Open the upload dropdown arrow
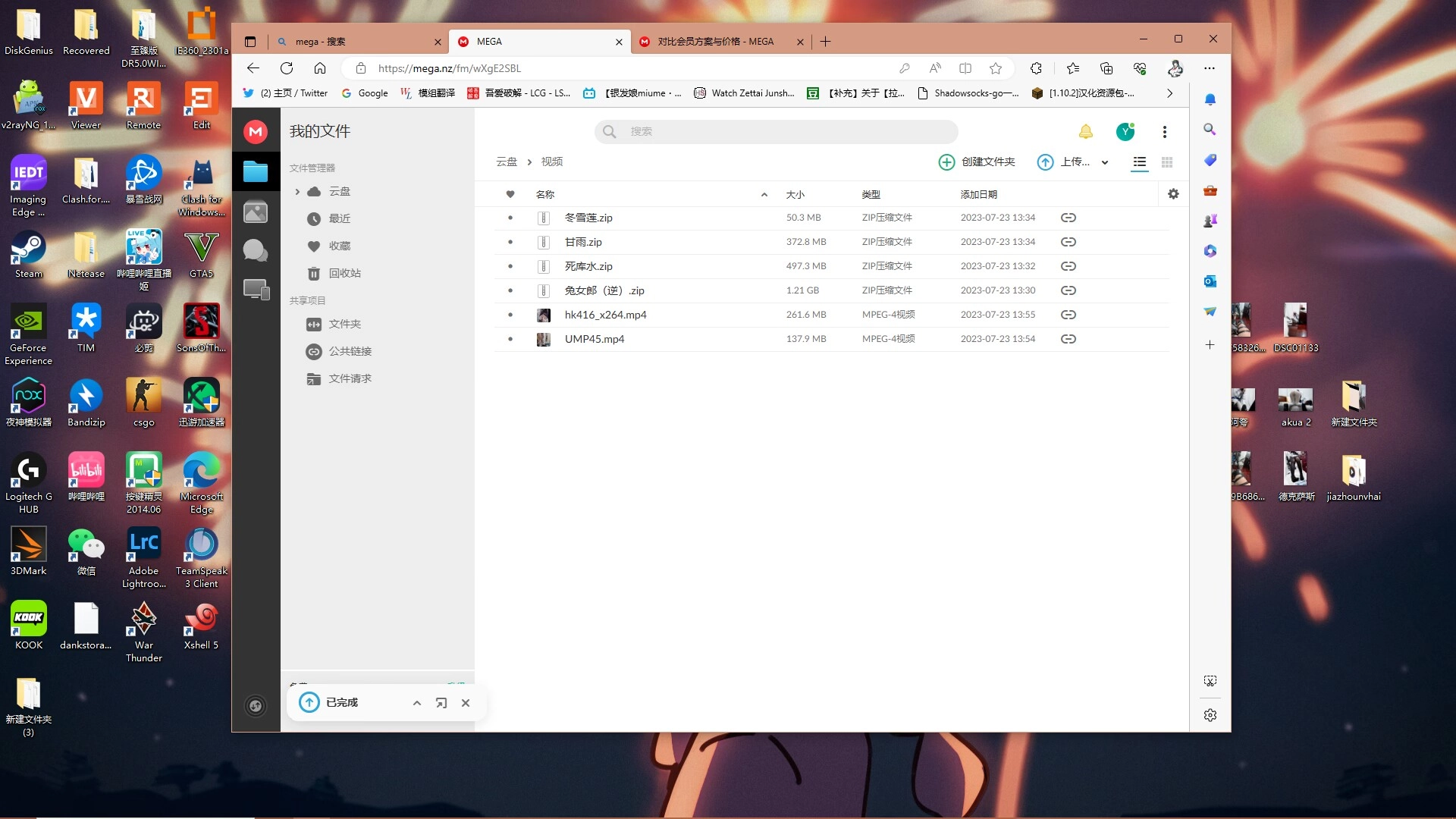This screenshot has height=819, width=1456. 1105,162
